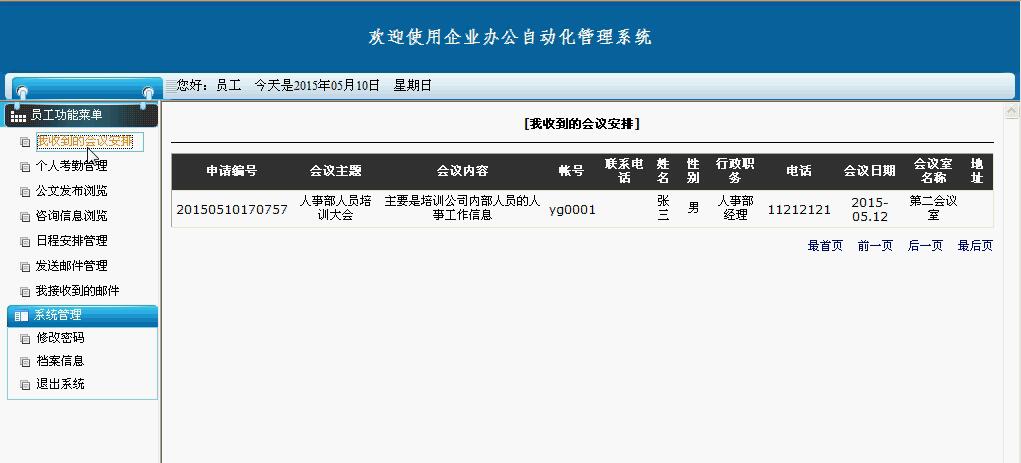
Task: Go to 最后页 last page link
Action: coord(975,246)
